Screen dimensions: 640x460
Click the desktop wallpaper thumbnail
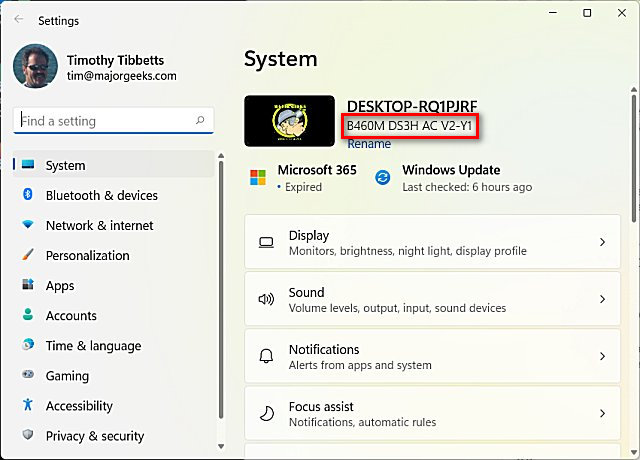tap(289, 121)
